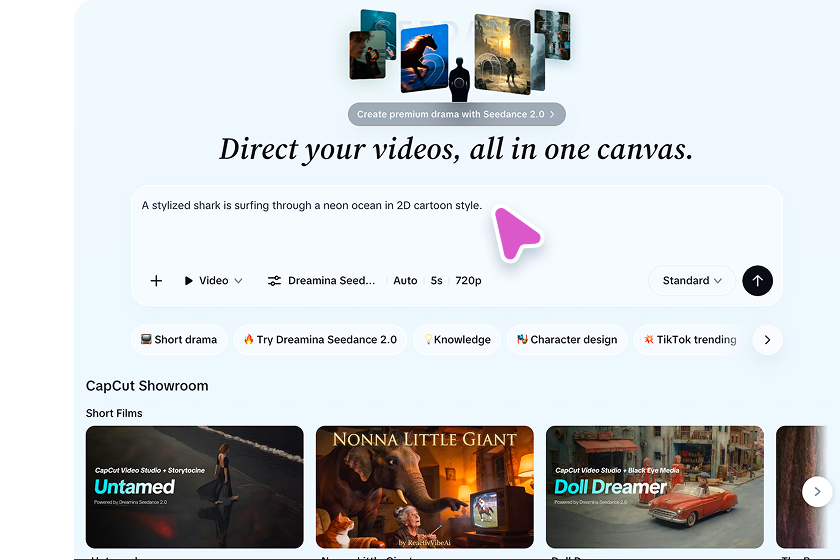
Task: Click the Short Films label
Action: click(x=114, y=413)
